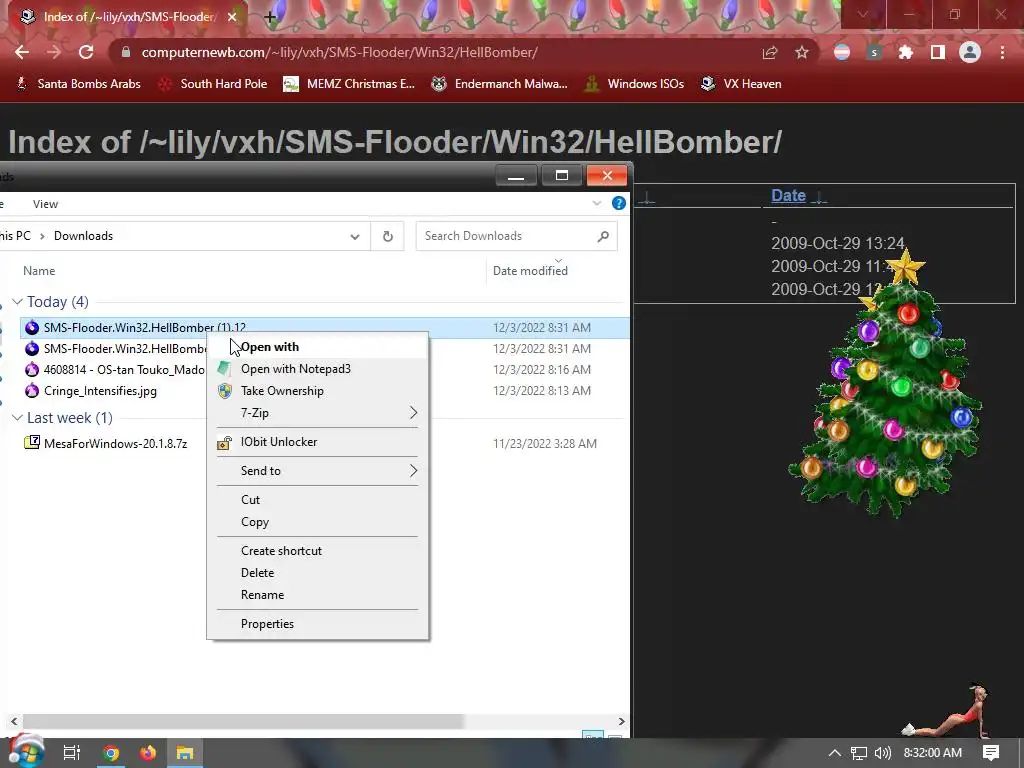Open South Hard Pole bookmark
Viewport: 1024px width, 768px height.
click(x=213, y=84)
